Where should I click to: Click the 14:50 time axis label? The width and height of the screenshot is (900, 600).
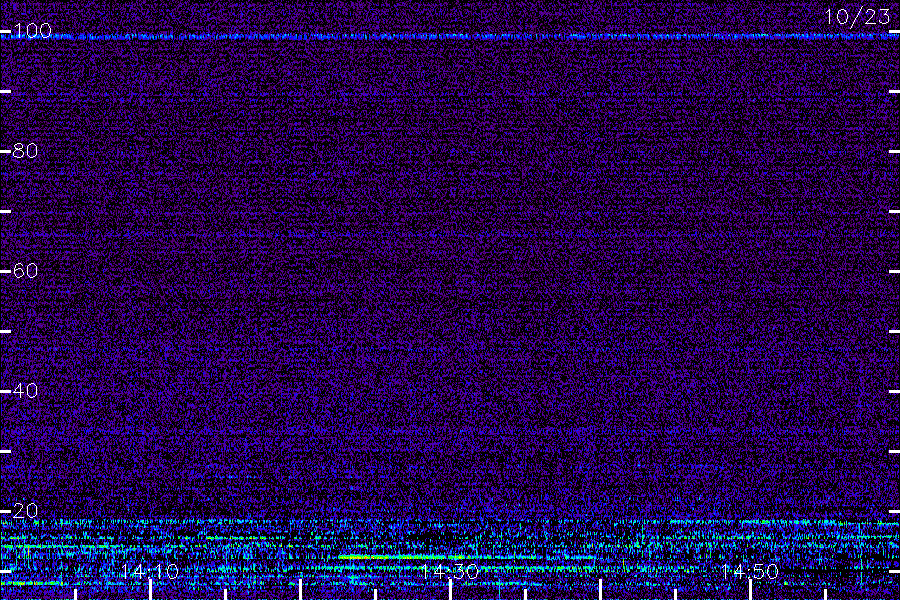(x=750, y=571)
